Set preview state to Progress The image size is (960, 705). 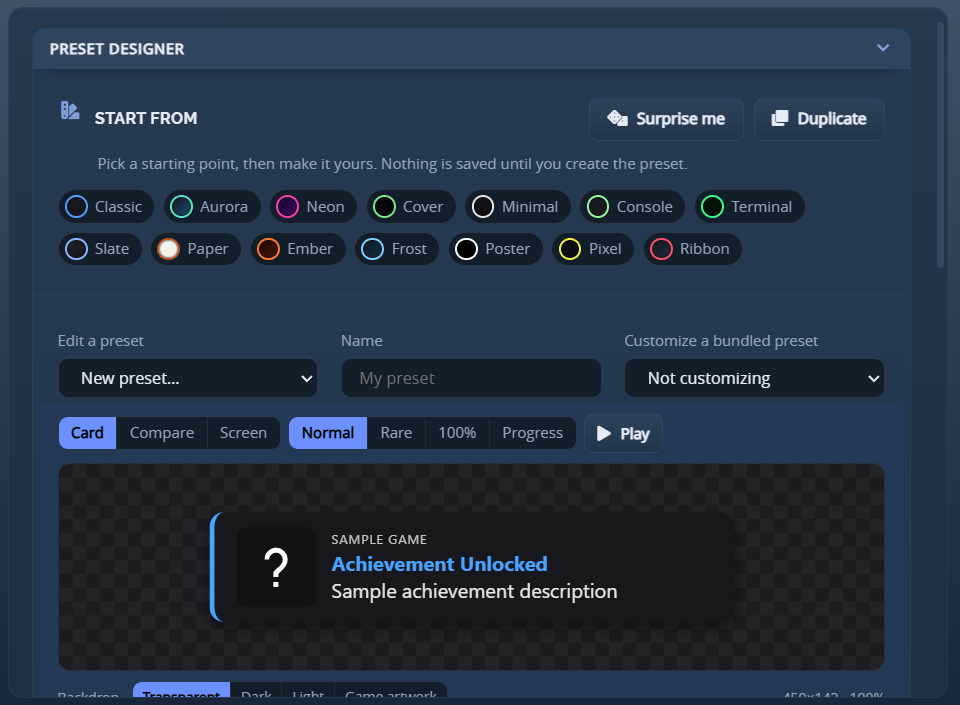click(x=533, y=433)
